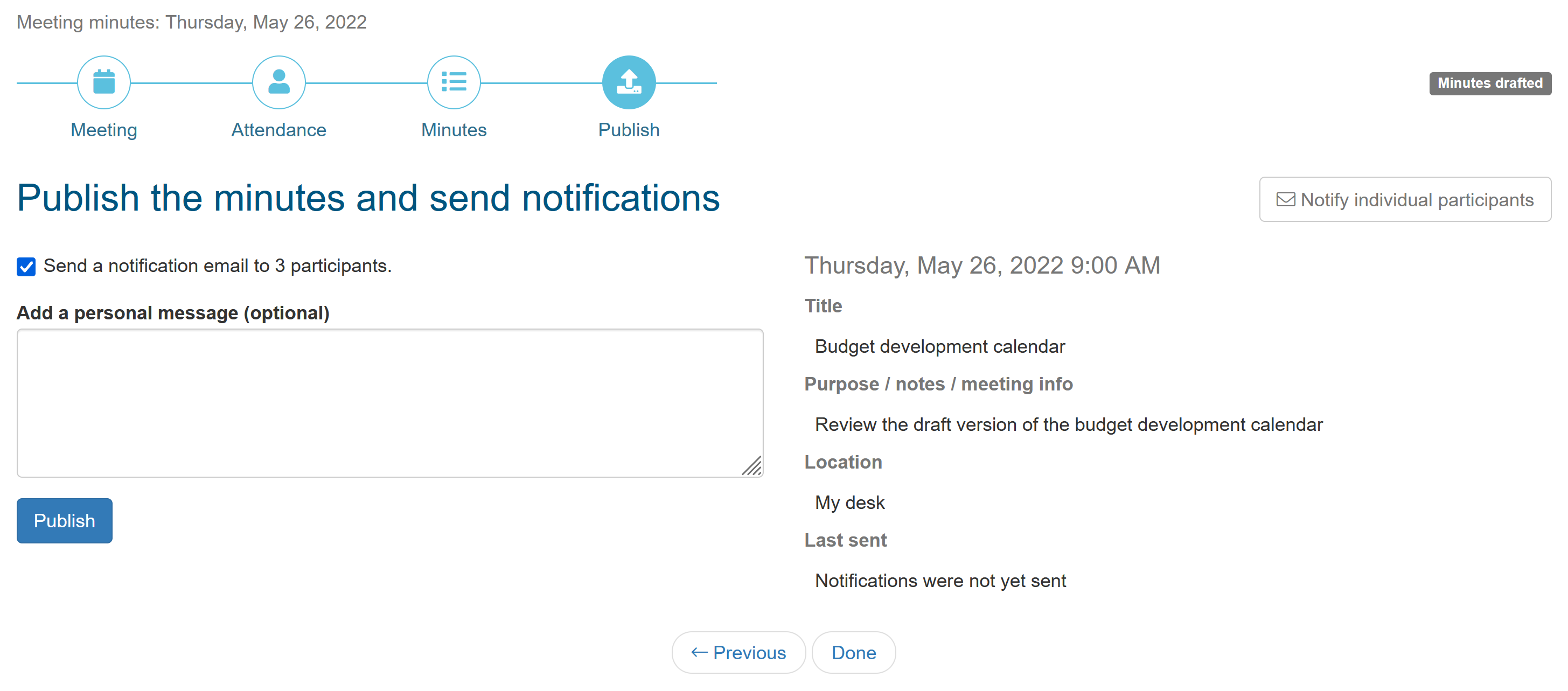Click the envelope icon beside Notify individual participants
The width and height of the screenshot is (1568, 691).
(1285, 200)
